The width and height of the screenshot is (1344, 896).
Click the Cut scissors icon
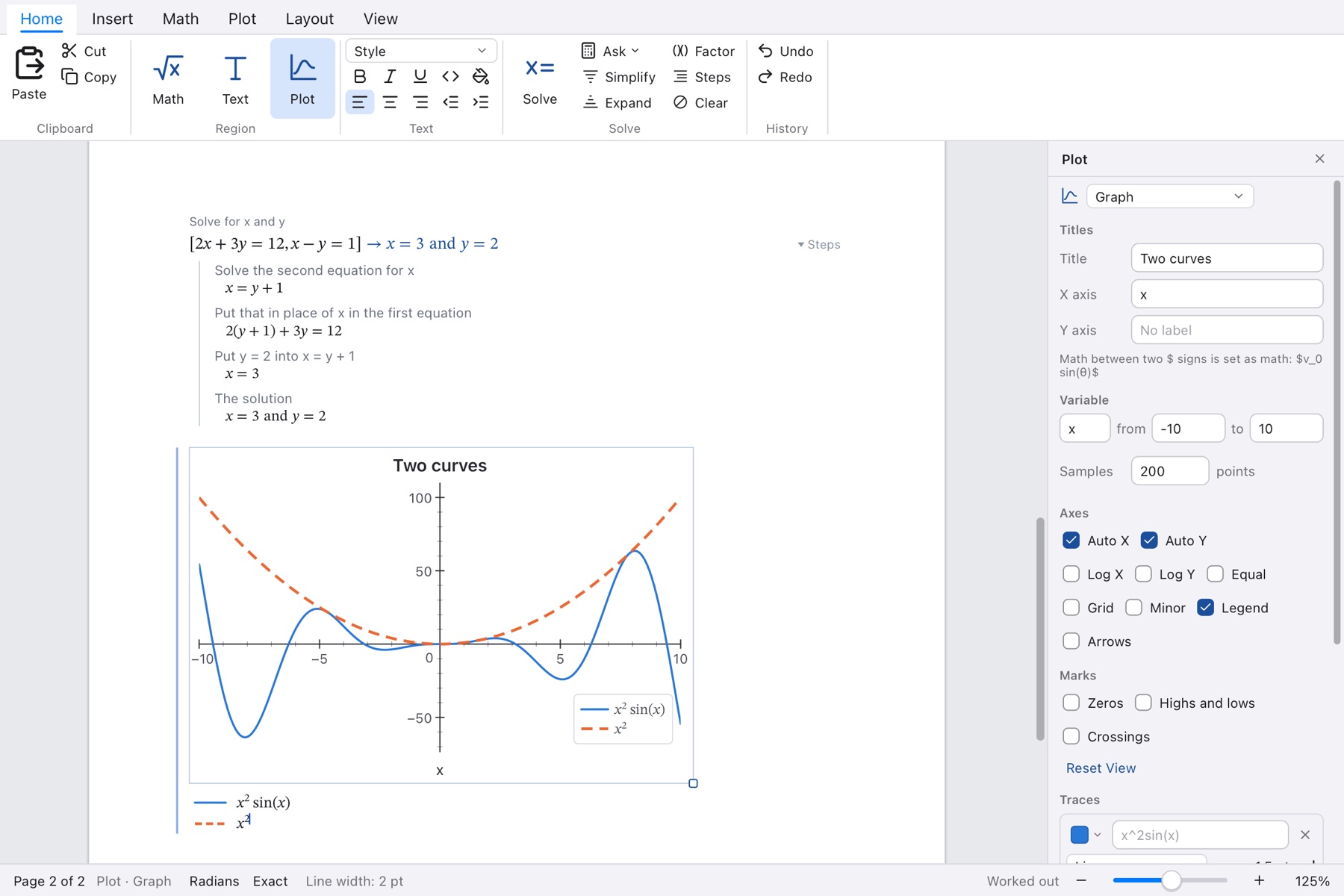(69, 51)
